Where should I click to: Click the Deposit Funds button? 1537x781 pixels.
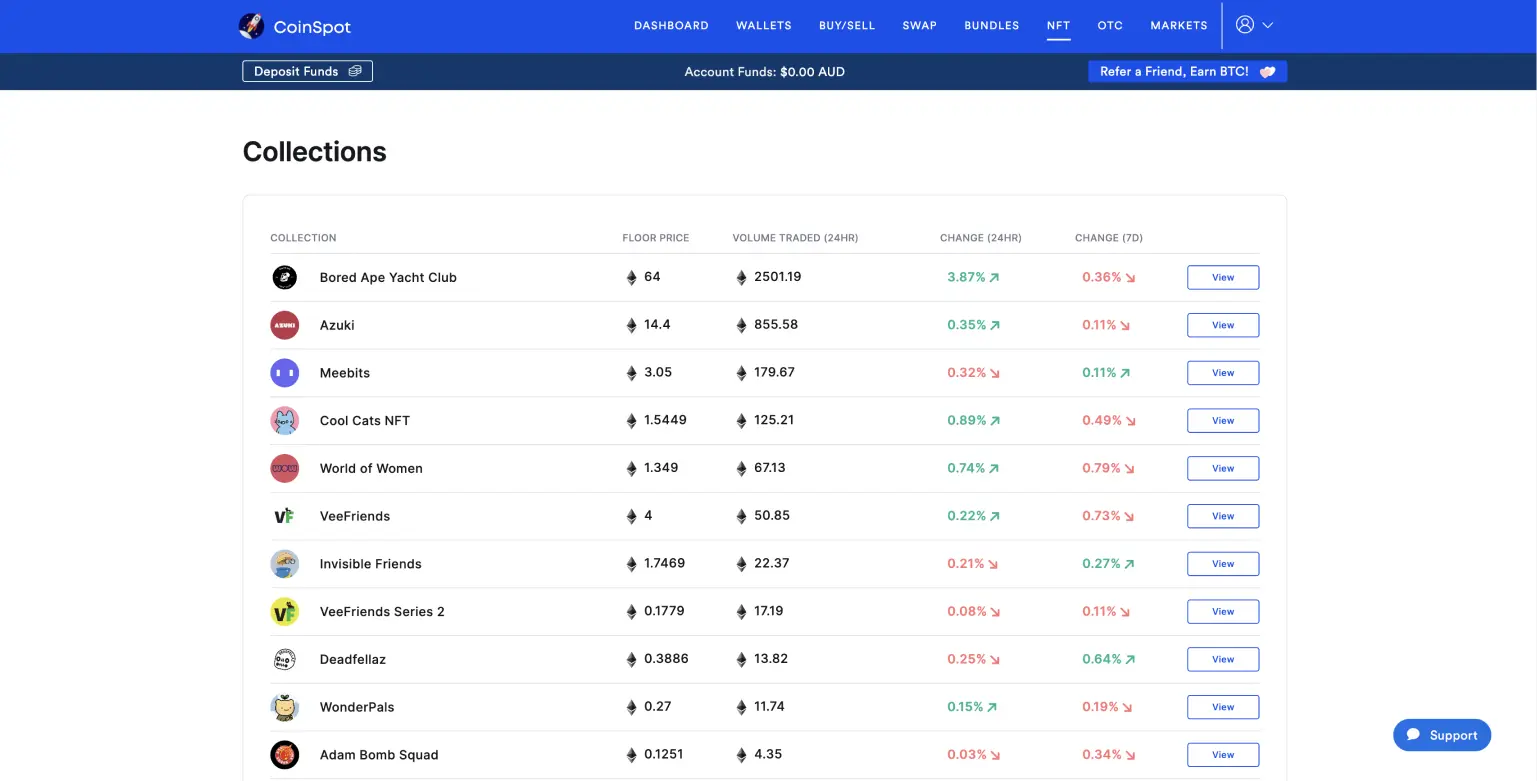pyautogui.click(x=307, y=71)
